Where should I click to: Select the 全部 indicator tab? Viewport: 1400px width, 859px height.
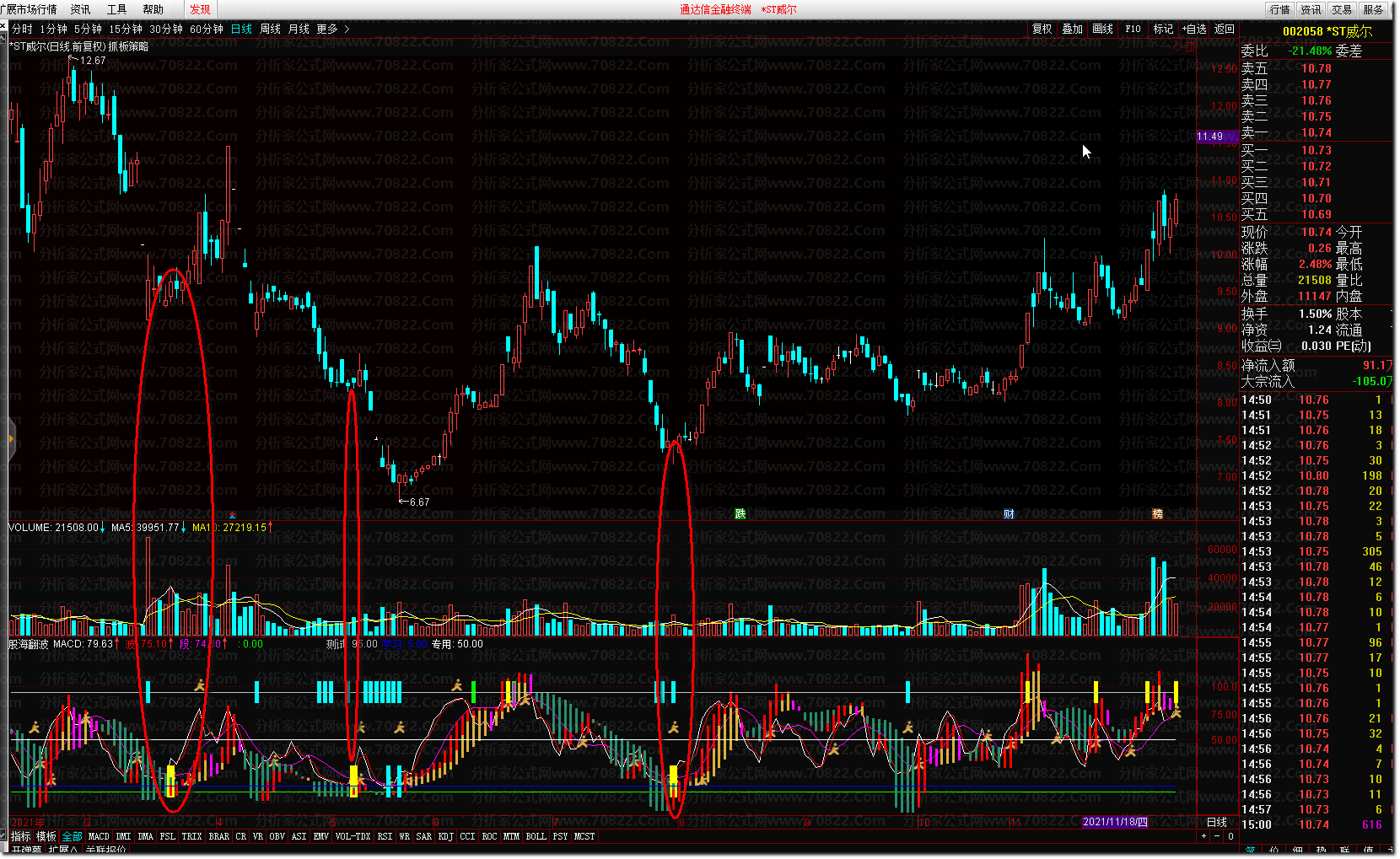(73, 836)
